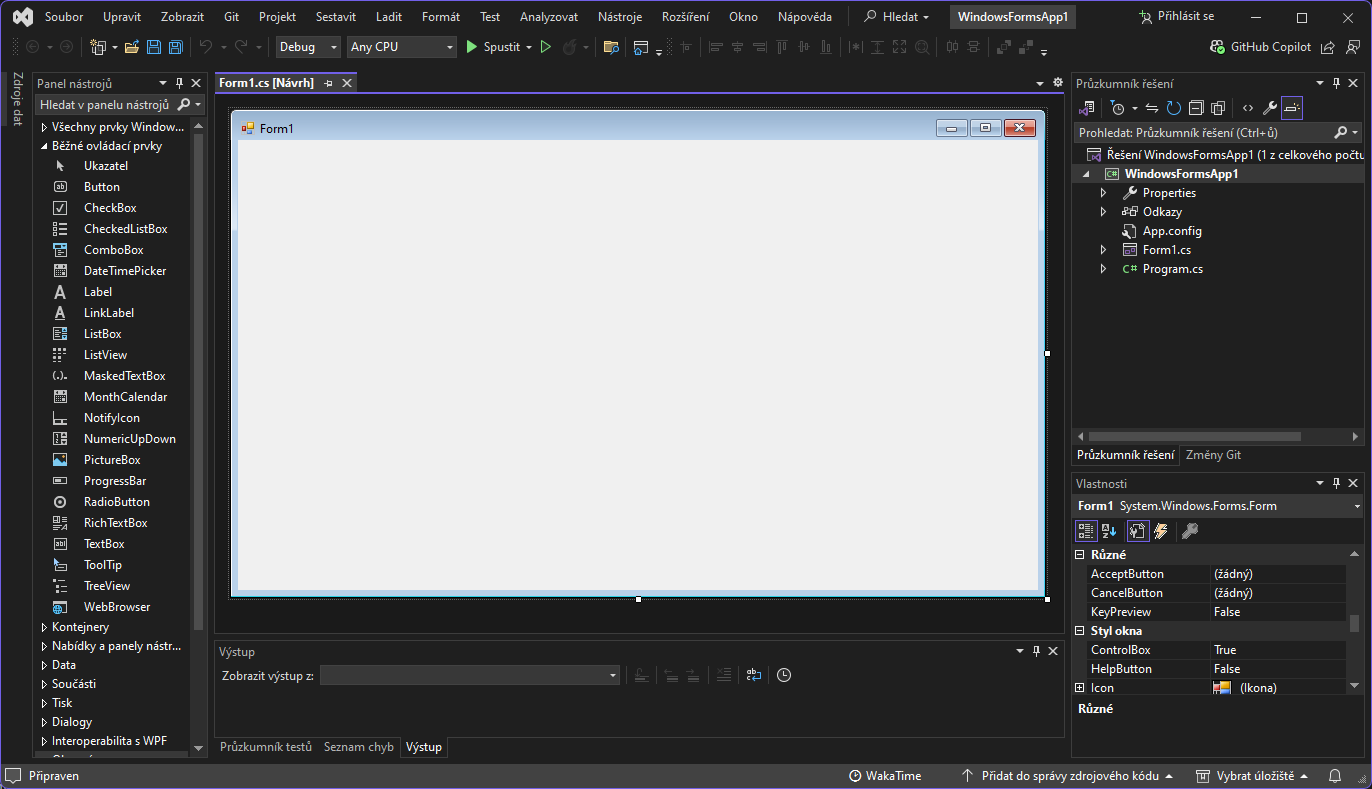Click the collapse all icon in Průzkumník řešení
The image size is (1372, 789).
click(x=1196, y=108)
